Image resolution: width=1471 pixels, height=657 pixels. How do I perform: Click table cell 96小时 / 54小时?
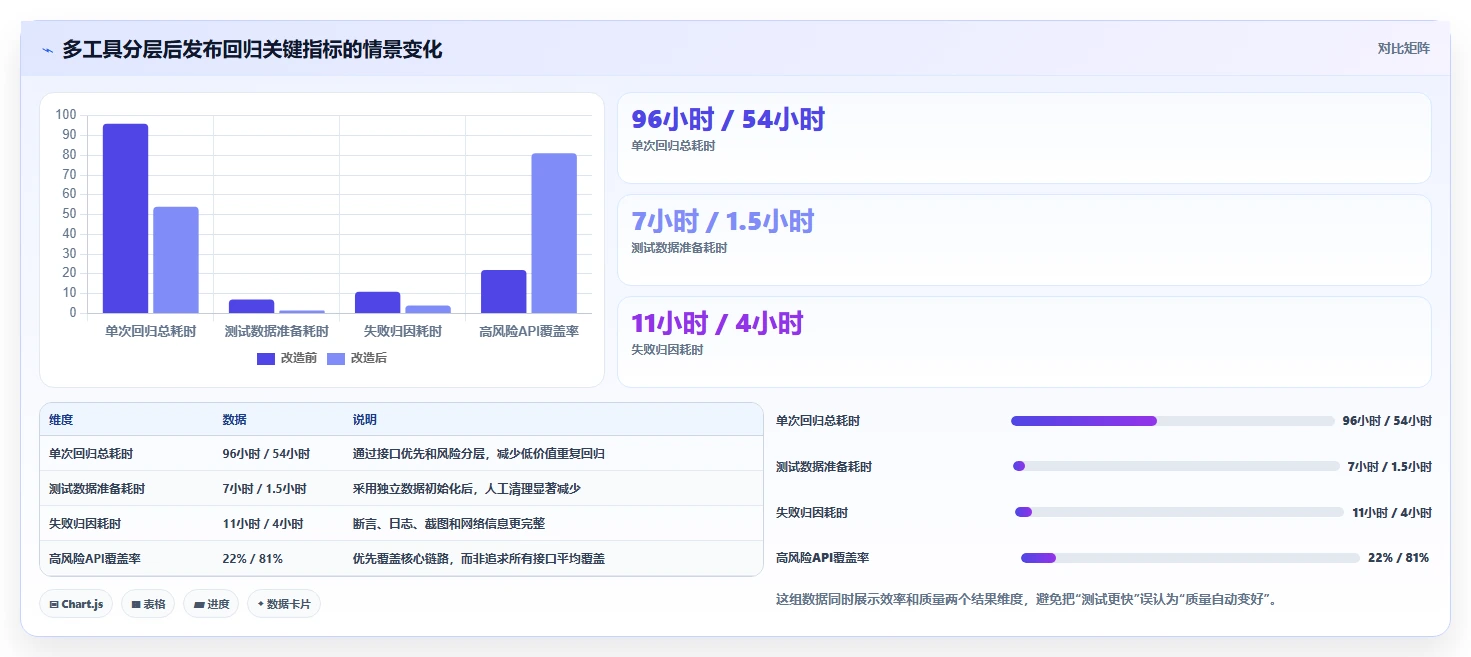coord(266,454)
